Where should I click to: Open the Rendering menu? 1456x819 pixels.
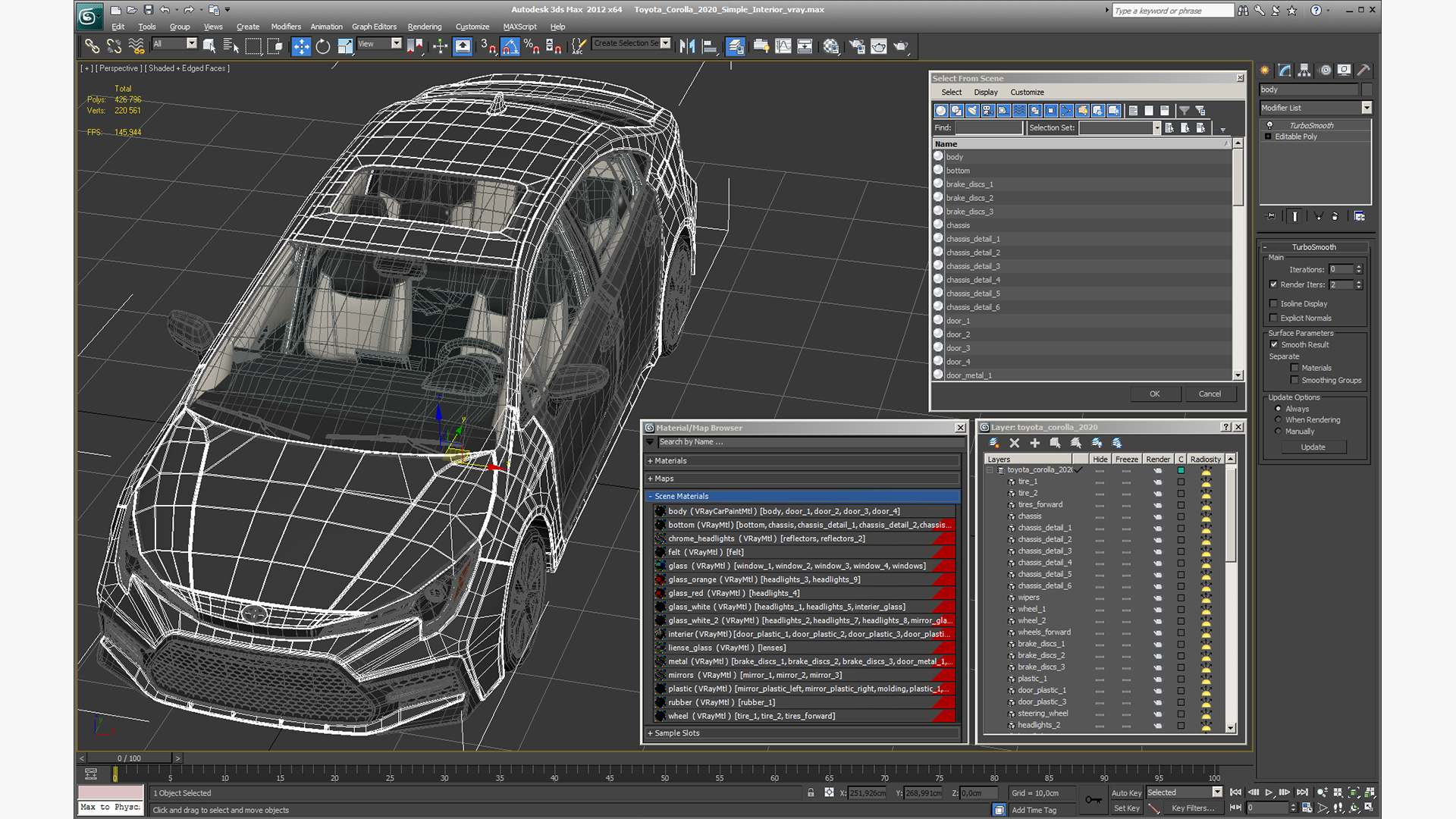[x=425, y=27]
